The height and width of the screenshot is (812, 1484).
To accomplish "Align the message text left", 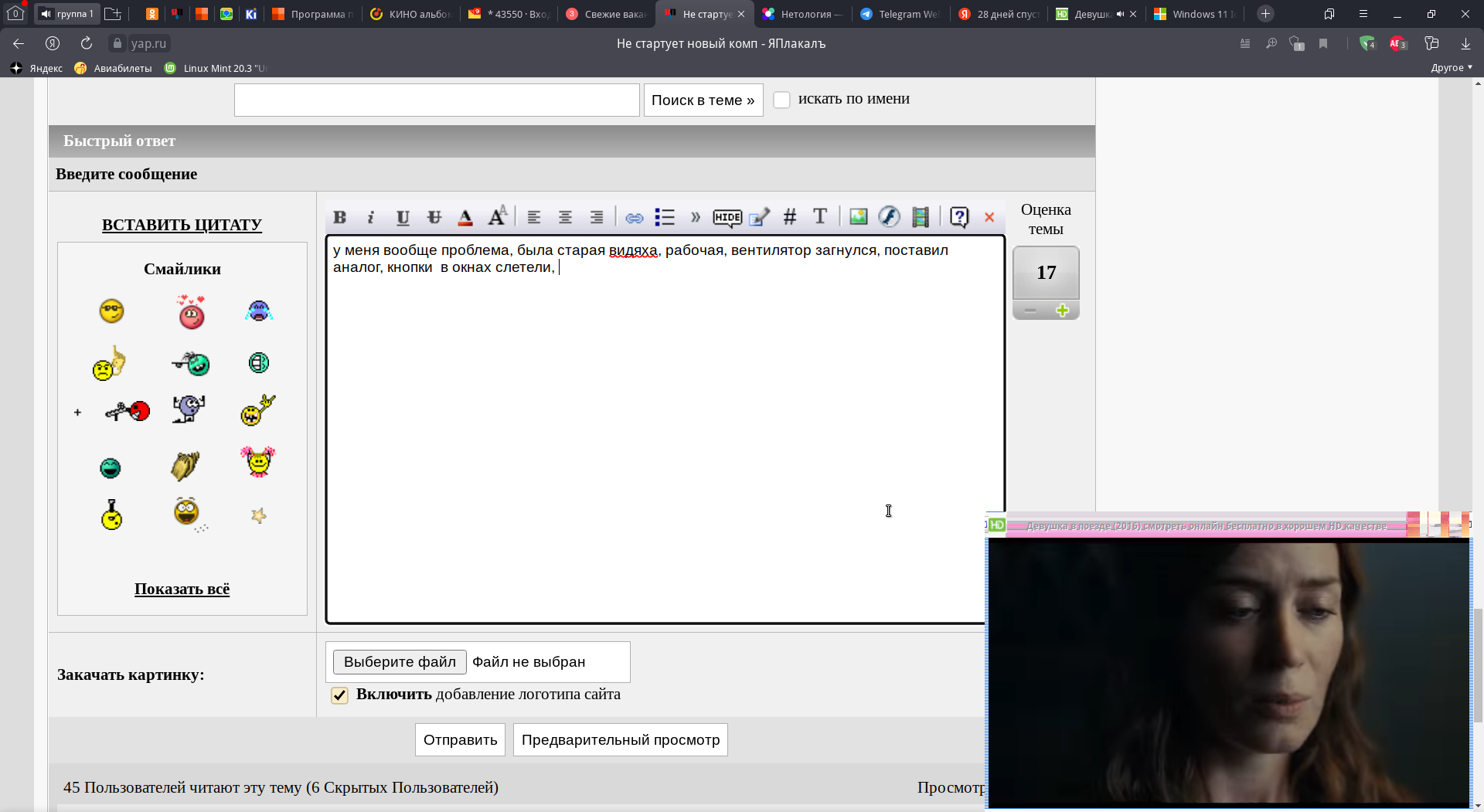I will [x=534, y=217].
